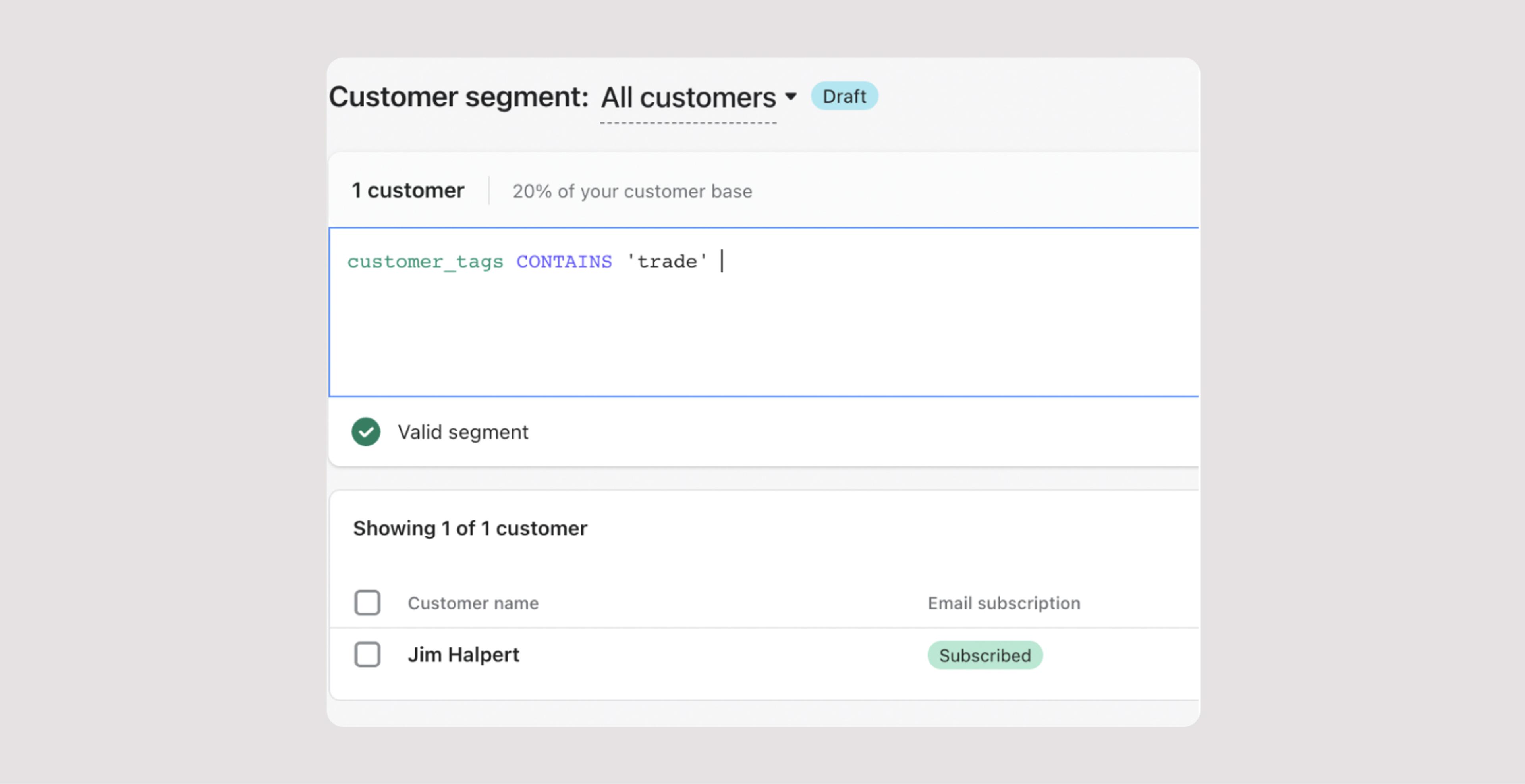1525x784 pixels.
Task: Click the Customer name column header
Action: [x=473, y=603]
